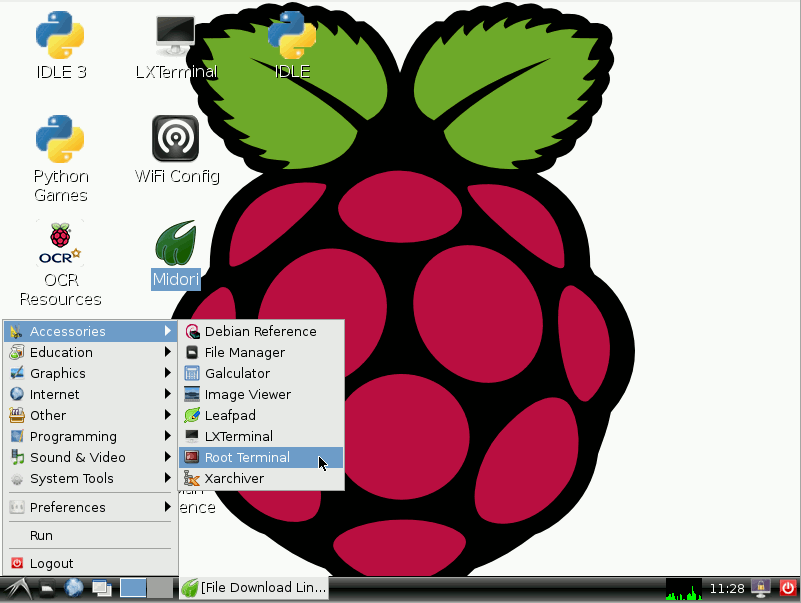
Task: Click Logout in the start menu
Action: pos(51,563)
